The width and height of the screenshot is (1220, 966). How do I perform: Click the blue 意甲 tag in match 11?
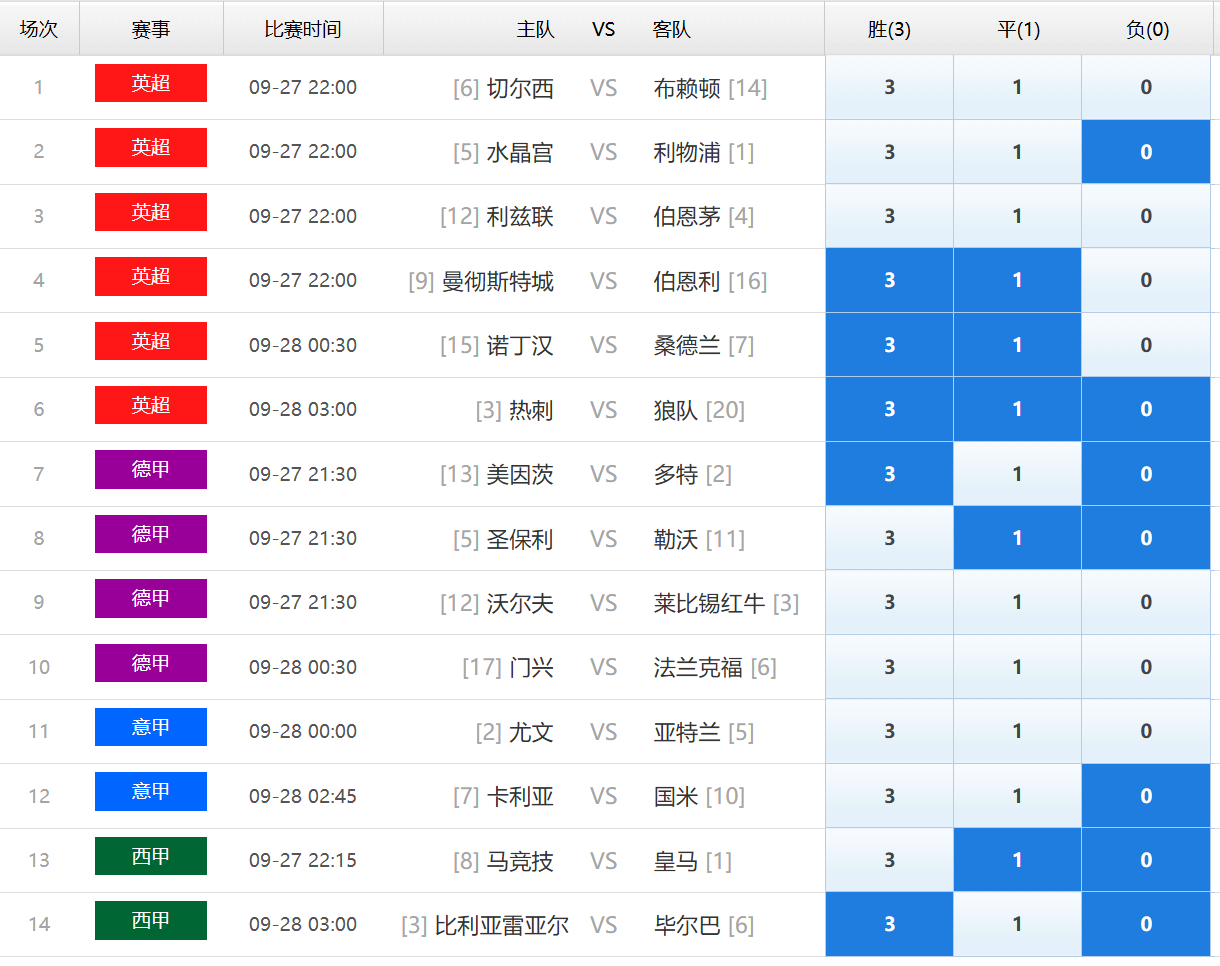point(151,727)
